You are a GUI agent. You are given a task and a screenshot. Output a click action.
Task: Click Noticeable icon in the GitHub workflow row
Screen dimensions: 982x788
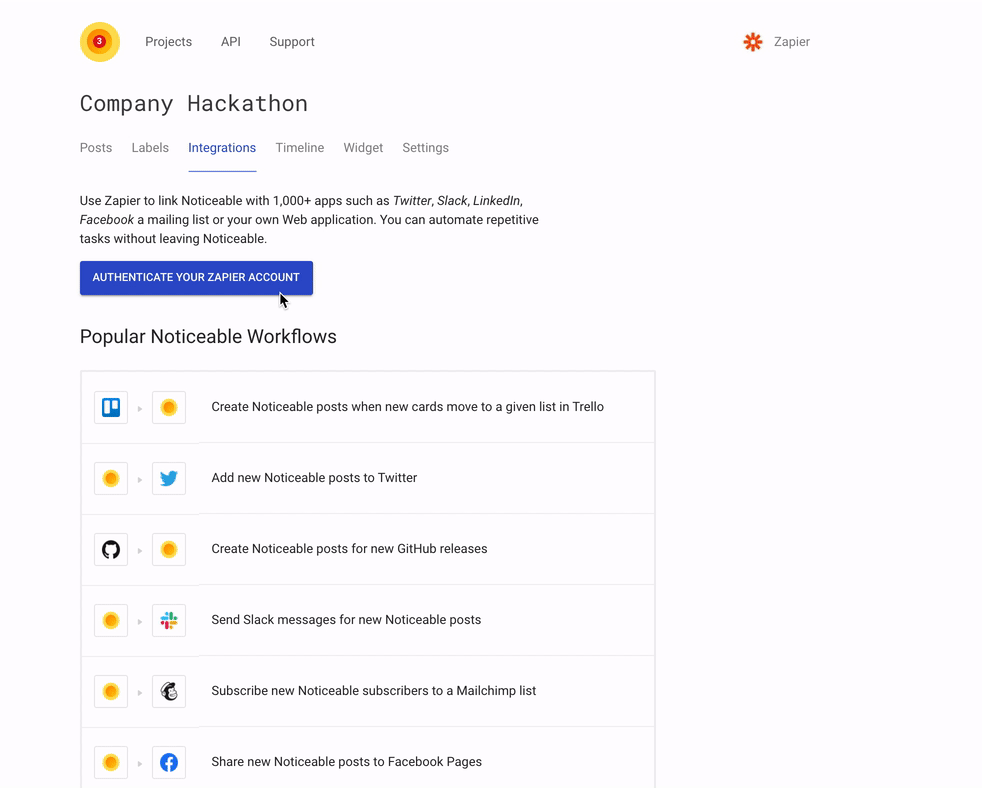pos(169,549)
